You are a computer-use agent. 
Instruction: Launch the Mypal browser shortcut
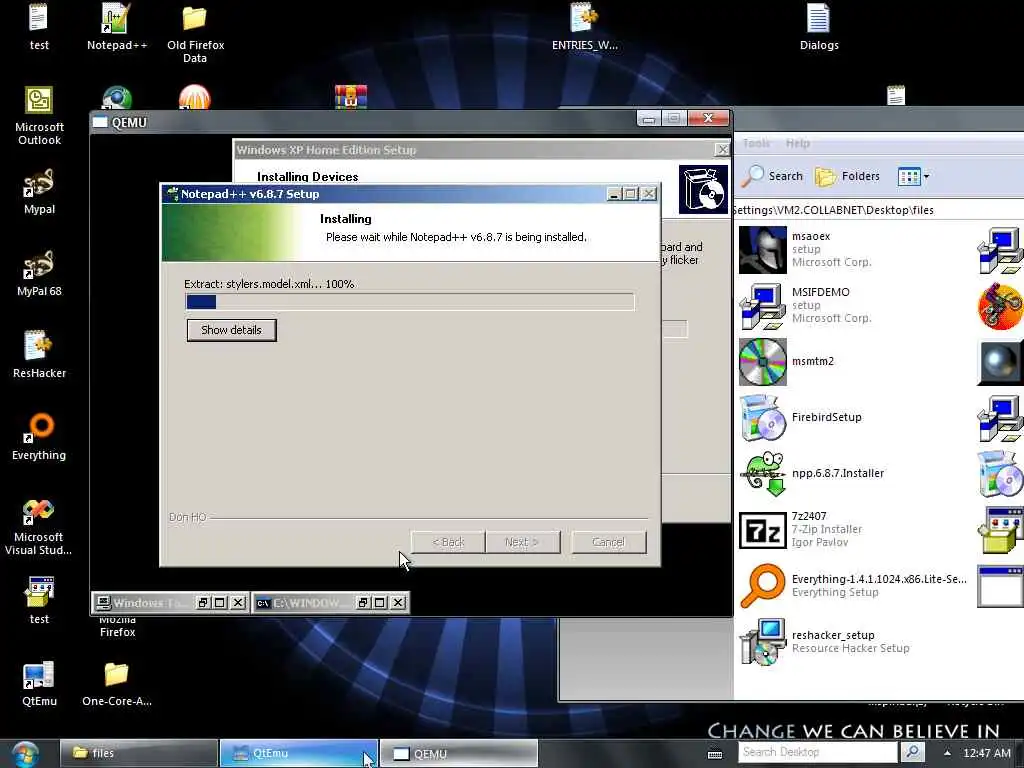(39, 191)
